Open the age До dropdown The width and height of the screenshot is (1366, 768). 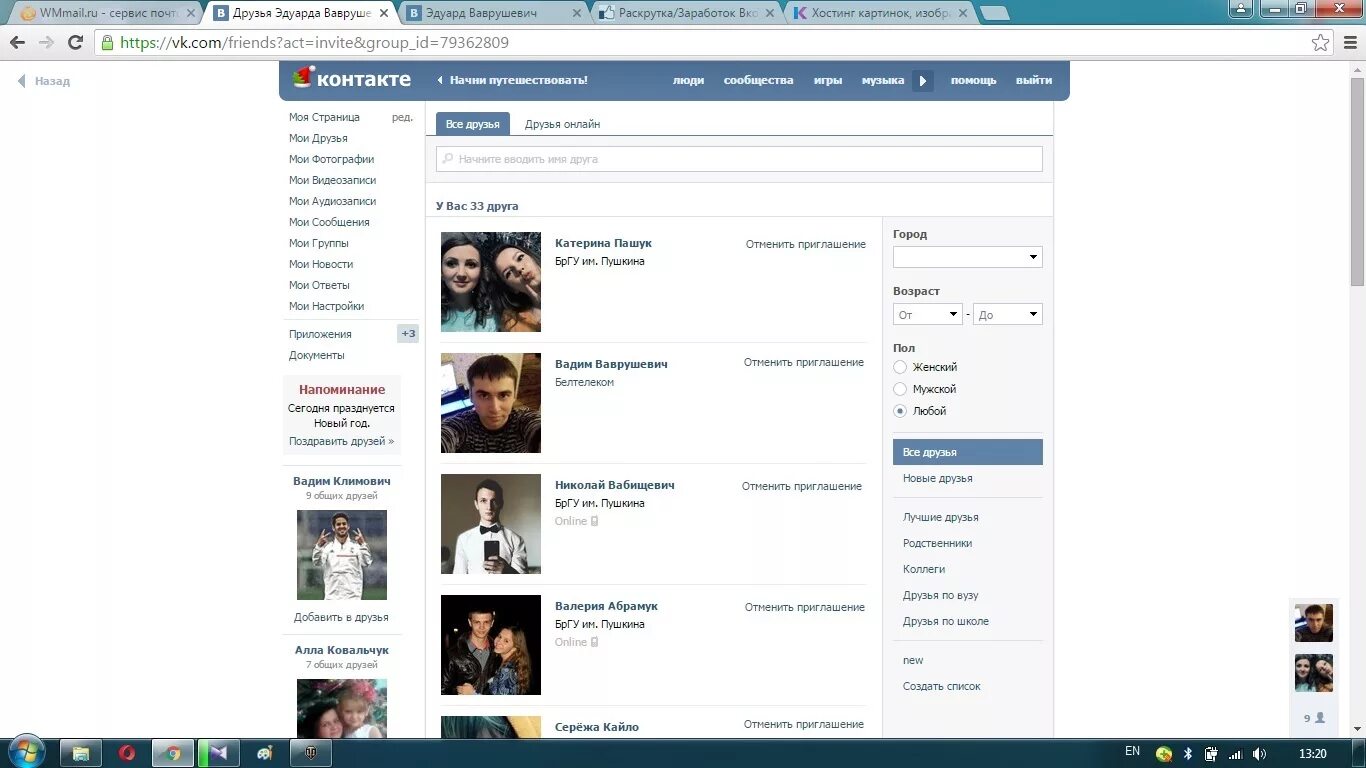pos(1007,314)
